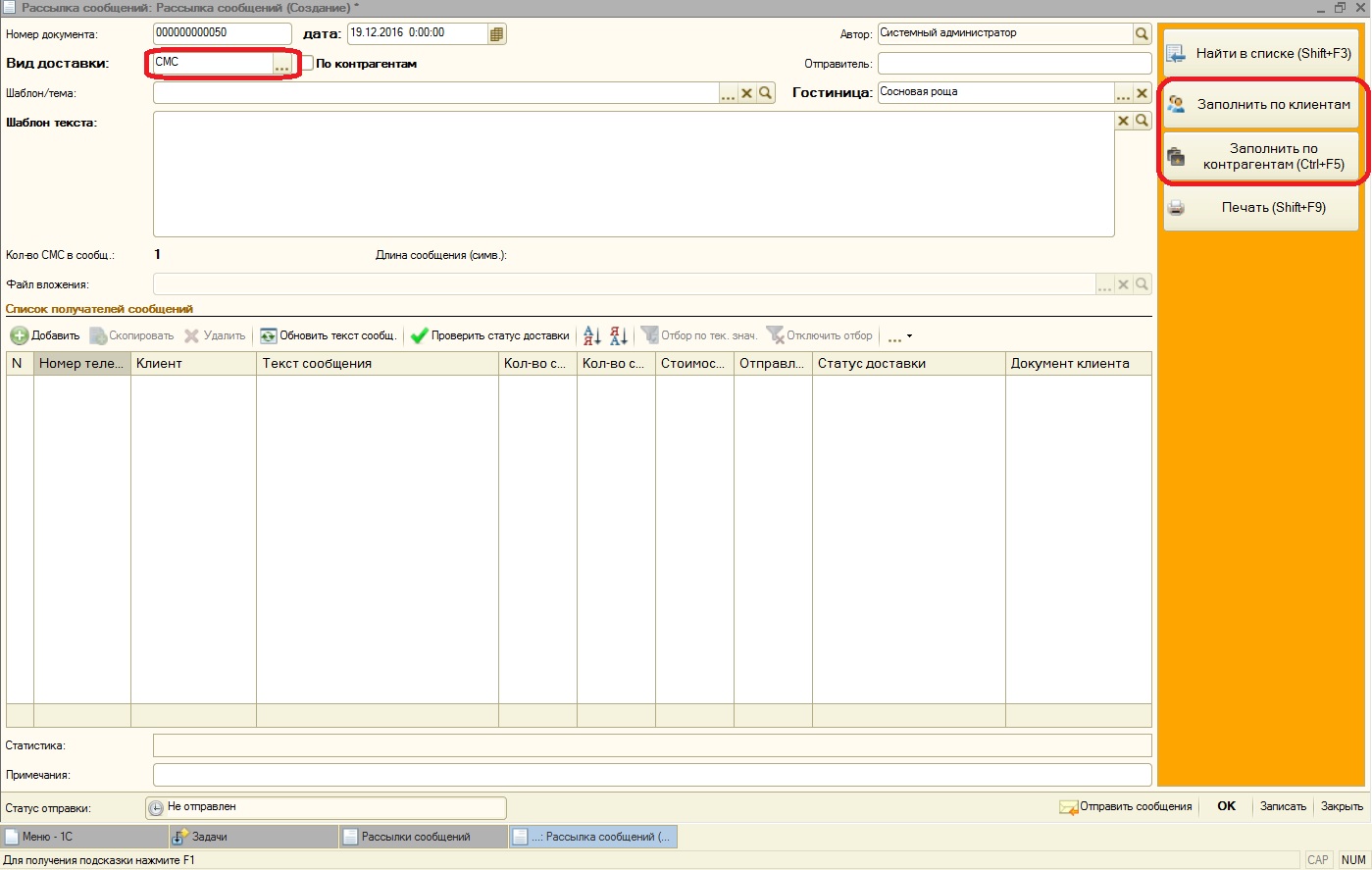Click Добавить to add a recipient
The height and width of the screenshot is (870, 1372).
(45, 335)
